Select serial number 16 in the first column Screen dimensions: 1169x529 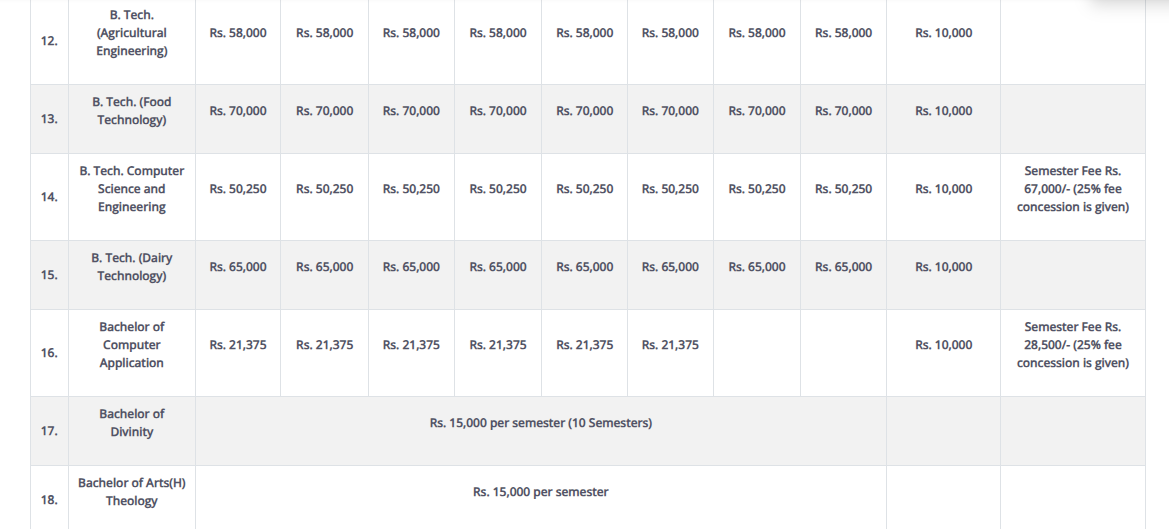[x=50, y=353]
